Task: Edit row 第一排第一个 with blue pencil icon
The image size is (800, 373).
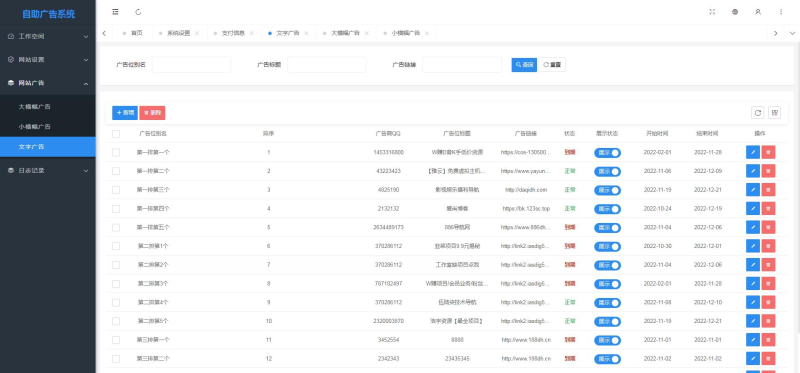Action: (753, 152)
